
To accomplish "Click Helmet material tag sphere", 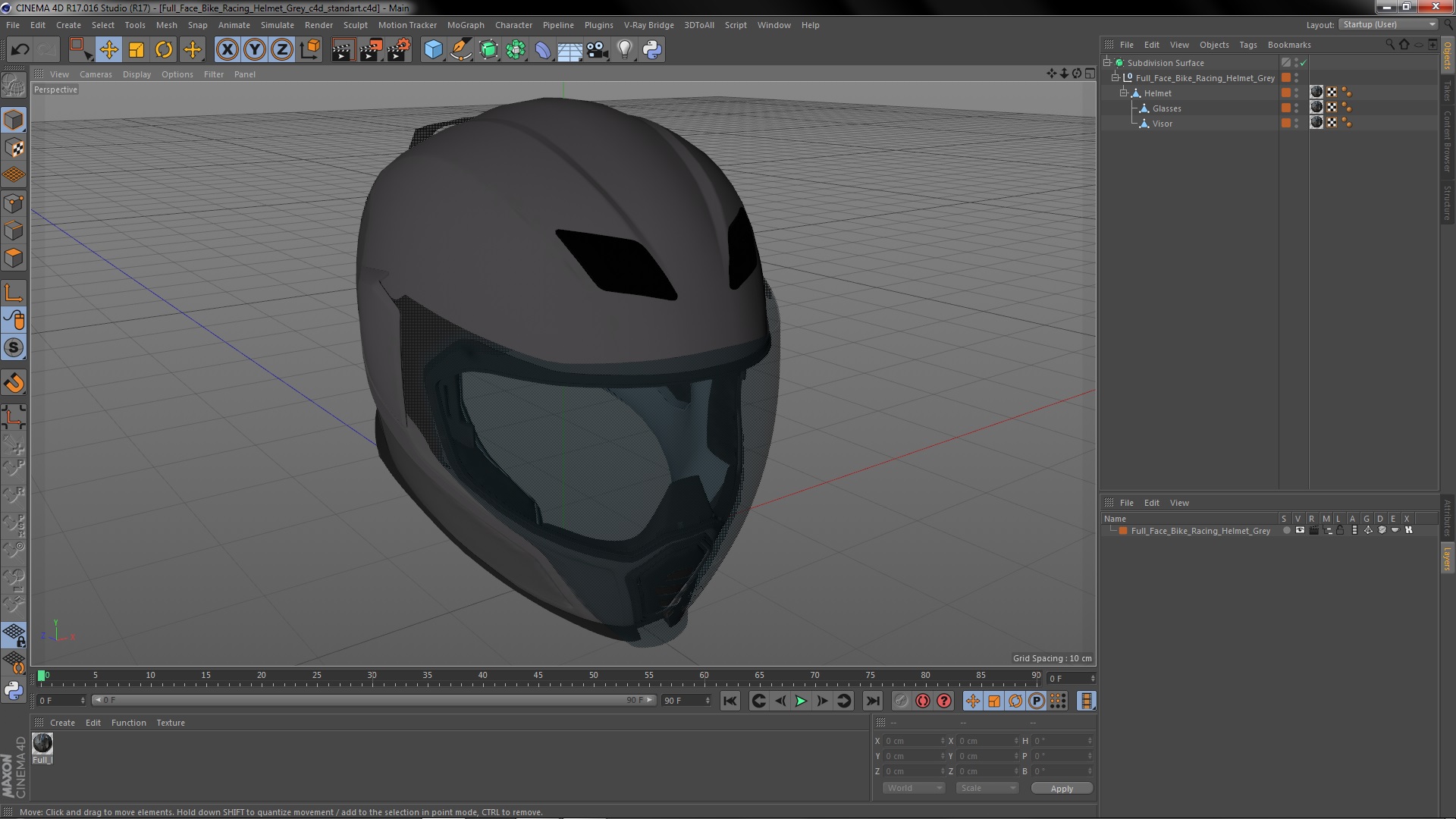I will coord(1316,93).
